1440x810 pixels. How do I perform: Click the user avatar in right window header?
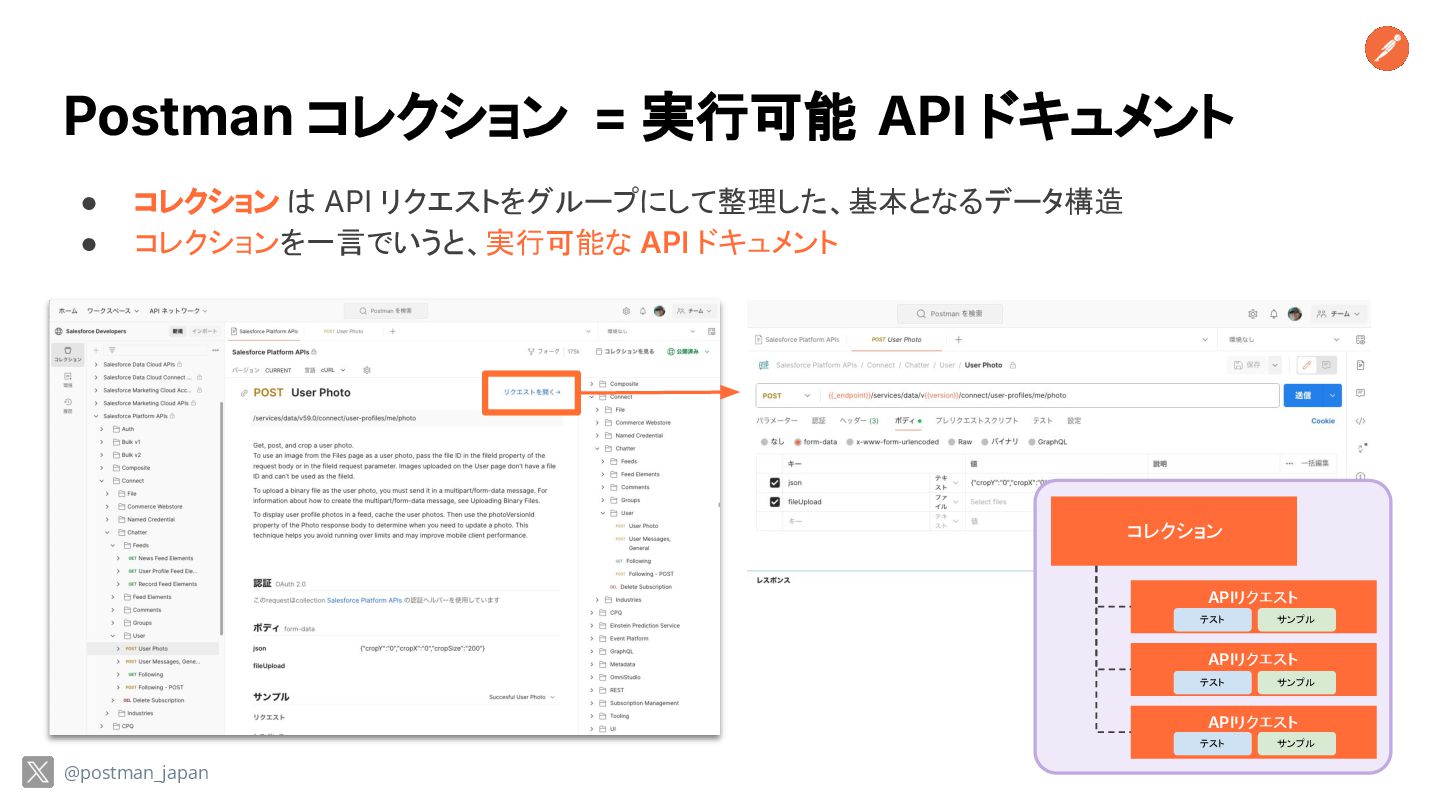1295,314
